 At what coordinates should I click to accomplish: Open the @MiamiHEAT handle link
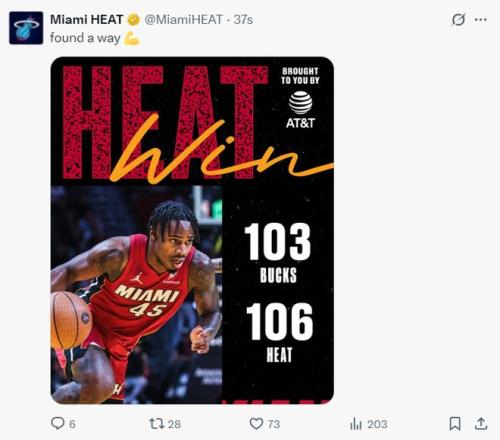[183, 20]
